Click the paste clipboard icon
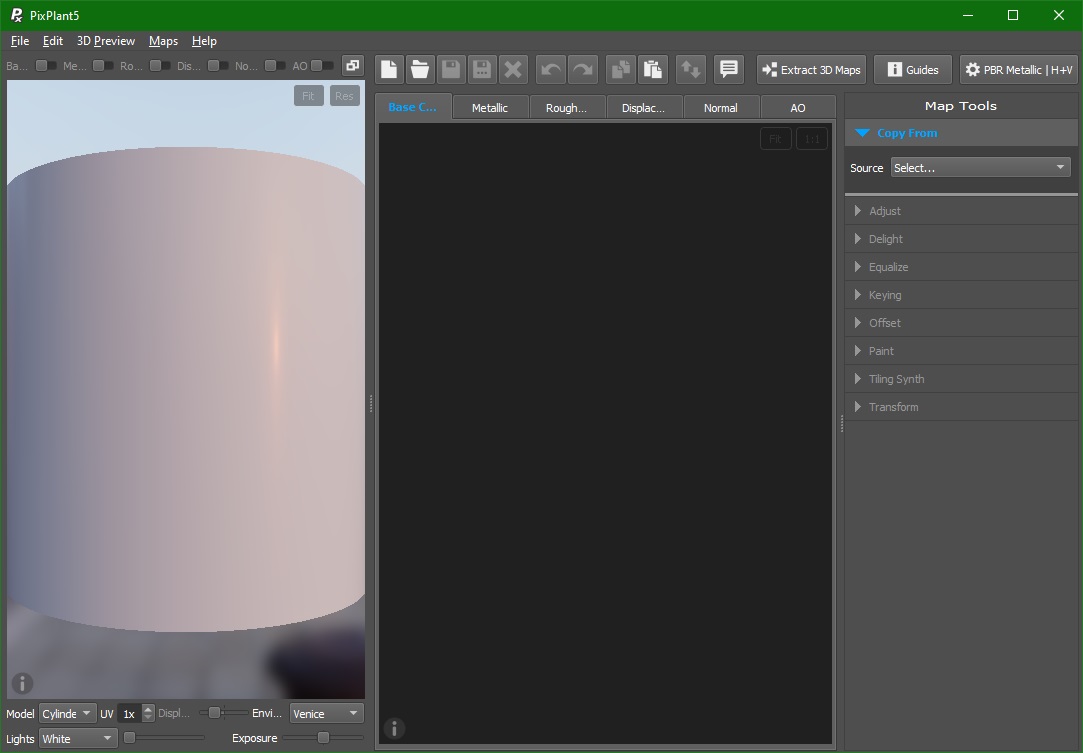The width and height of the screenshot is (1083, 753). 653,69
